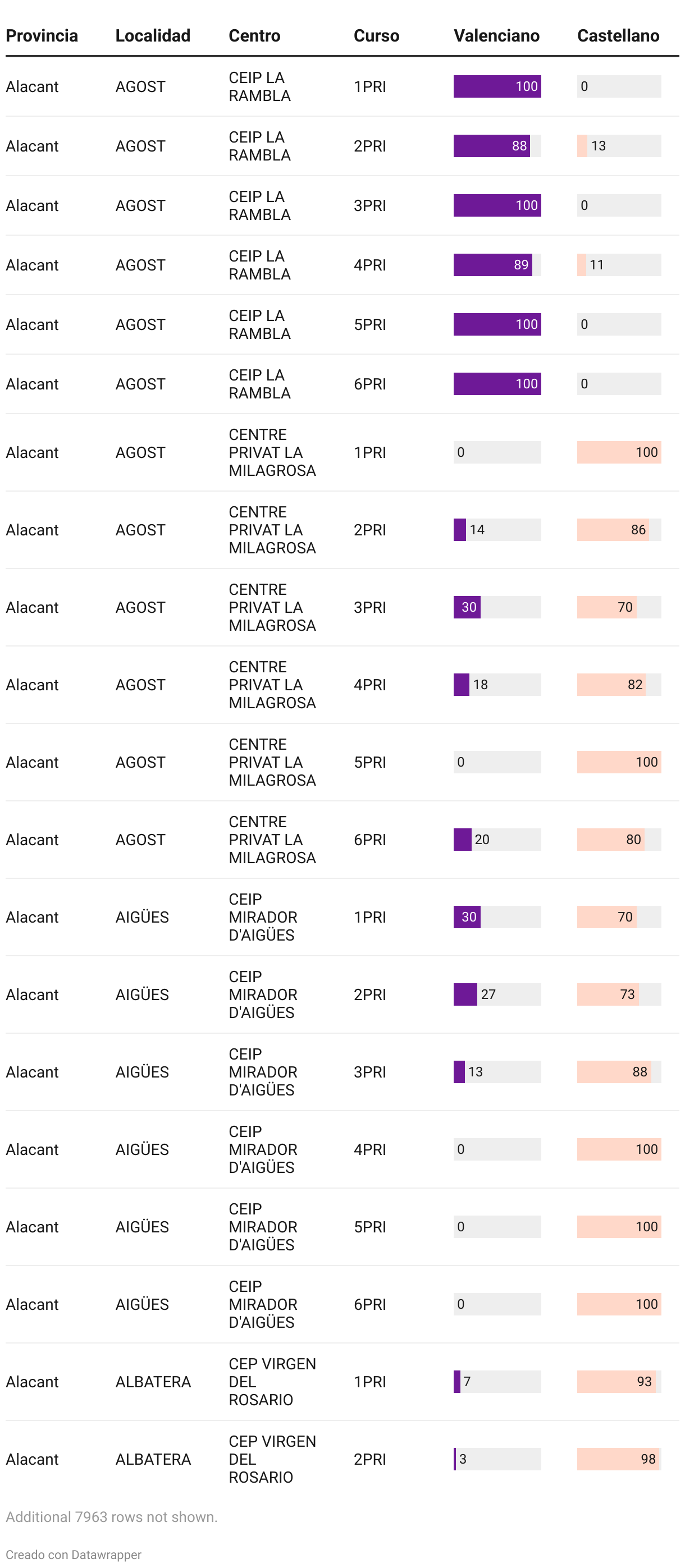The width and height of the screenshot is (685, 1568).
Task: Click the Valenciano column header
Action: (x=496, y=36)
